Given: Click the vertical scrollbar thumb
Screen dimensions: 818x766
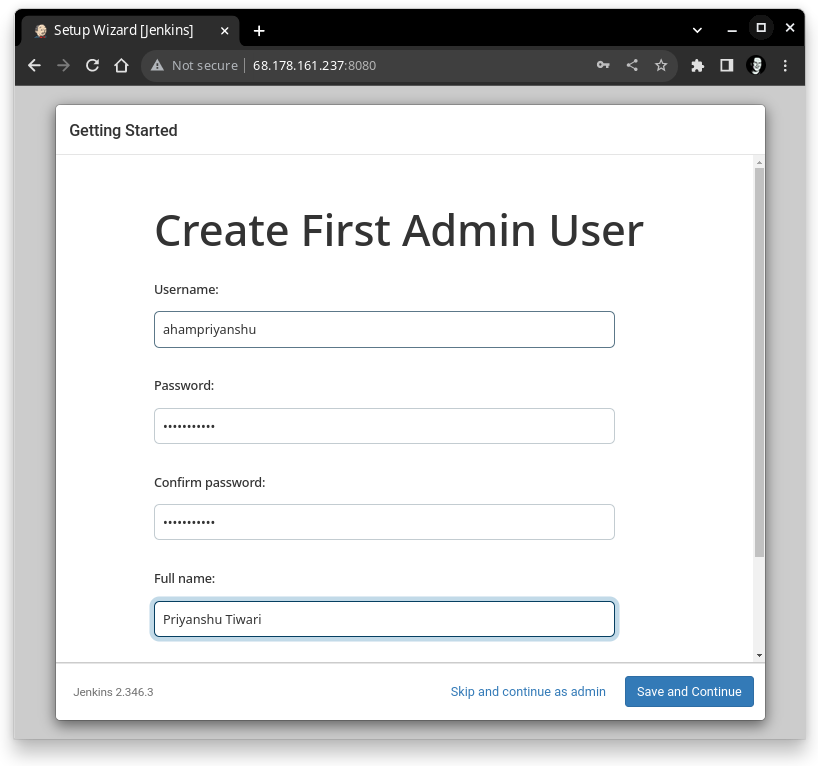Looking at the screenshot, I should click(759, 362).
